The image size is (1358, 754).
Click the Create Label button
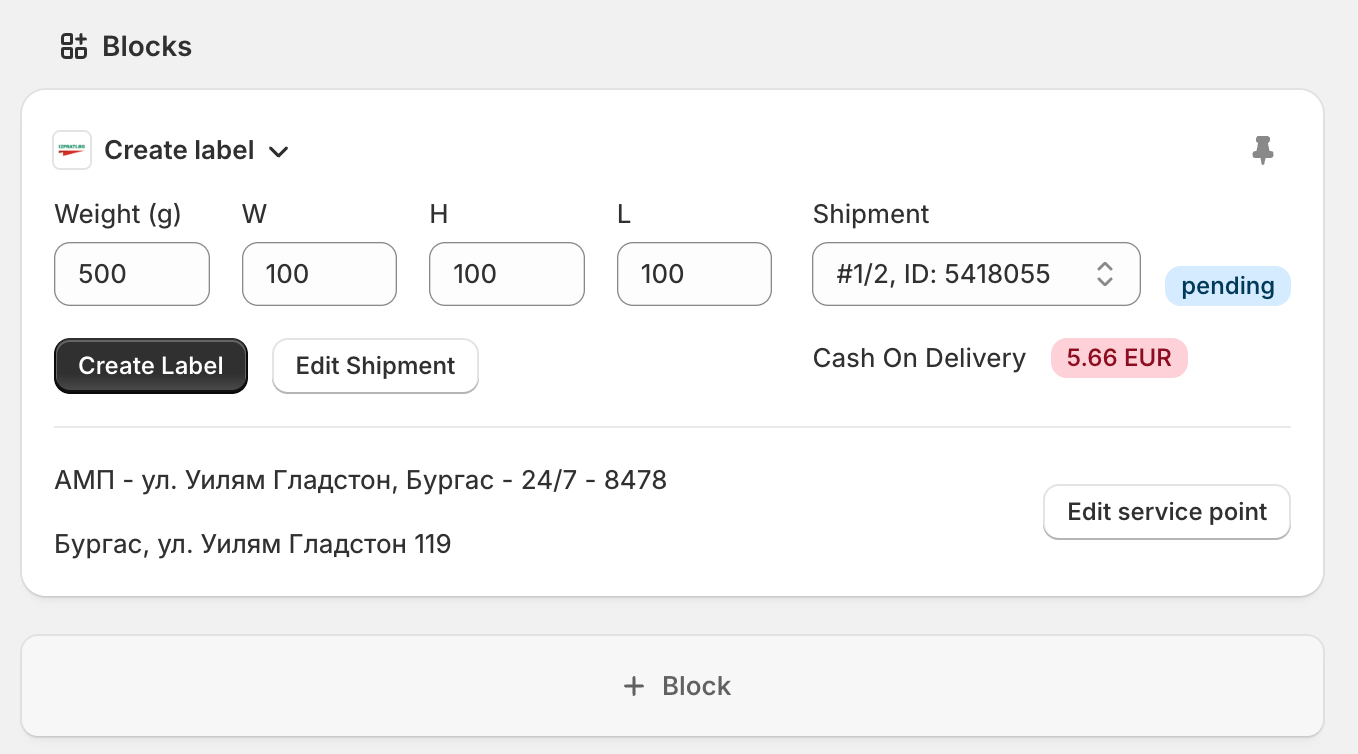pyautogui.click(x=151, y=366)
